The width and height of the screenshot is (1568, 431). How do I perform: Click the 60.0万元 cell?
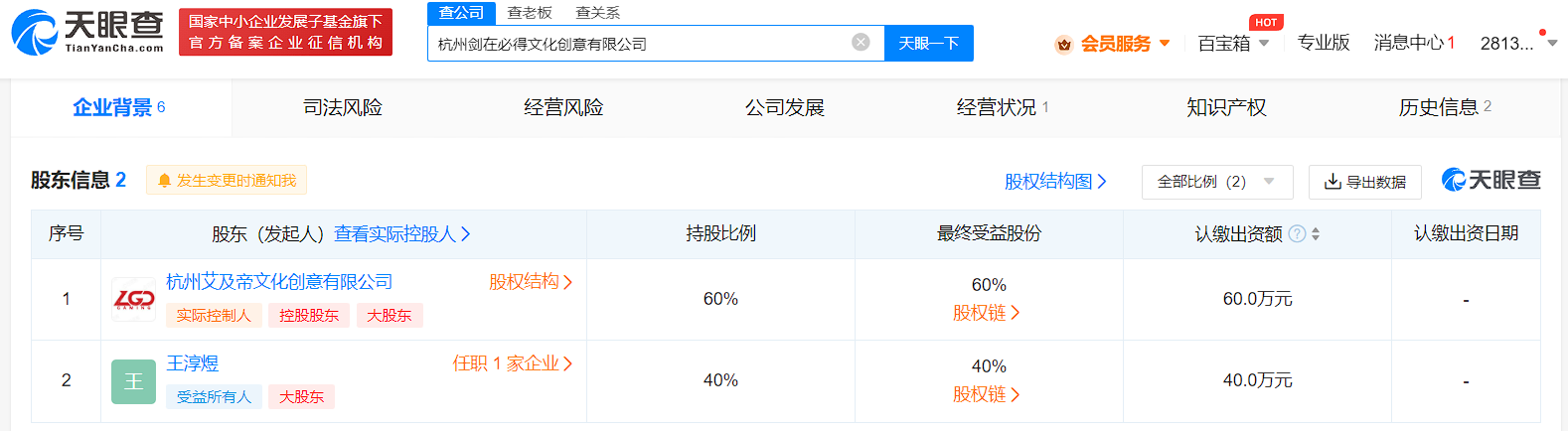point(1257,299)
